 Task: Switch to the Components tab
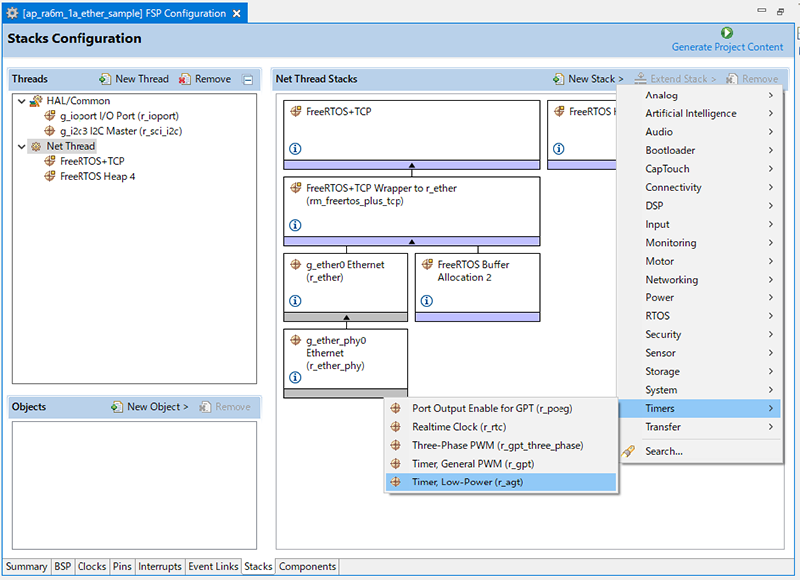click(307, 566)
